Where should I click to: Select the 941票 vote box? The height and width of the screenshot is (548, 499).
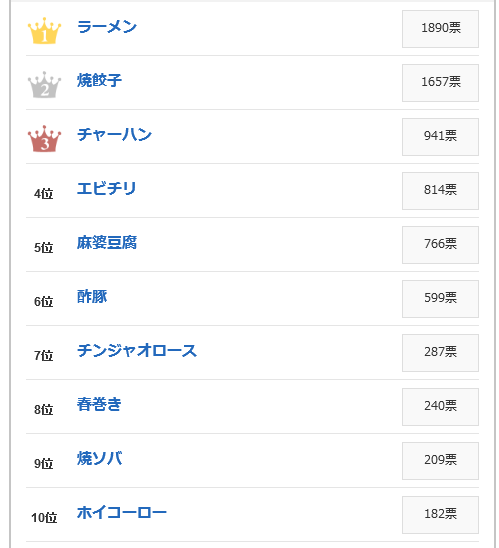(440, 137)
